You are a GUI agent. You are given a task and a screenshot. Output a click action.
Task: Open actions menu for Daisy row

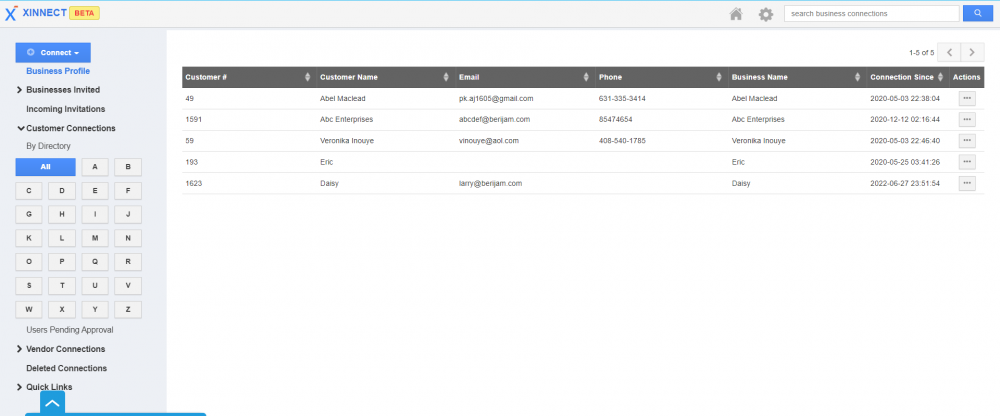pos(966,184)
